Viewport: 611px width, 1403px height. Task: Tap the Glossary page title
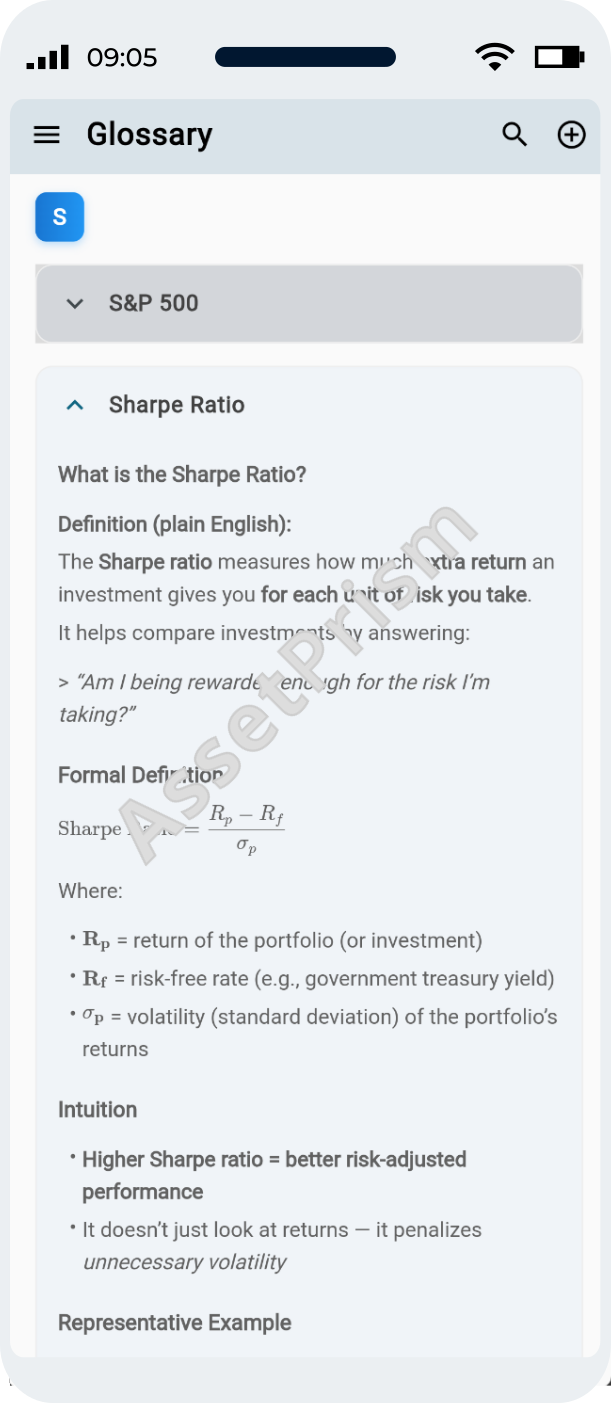pyautogui.click(x=149, y=135)
